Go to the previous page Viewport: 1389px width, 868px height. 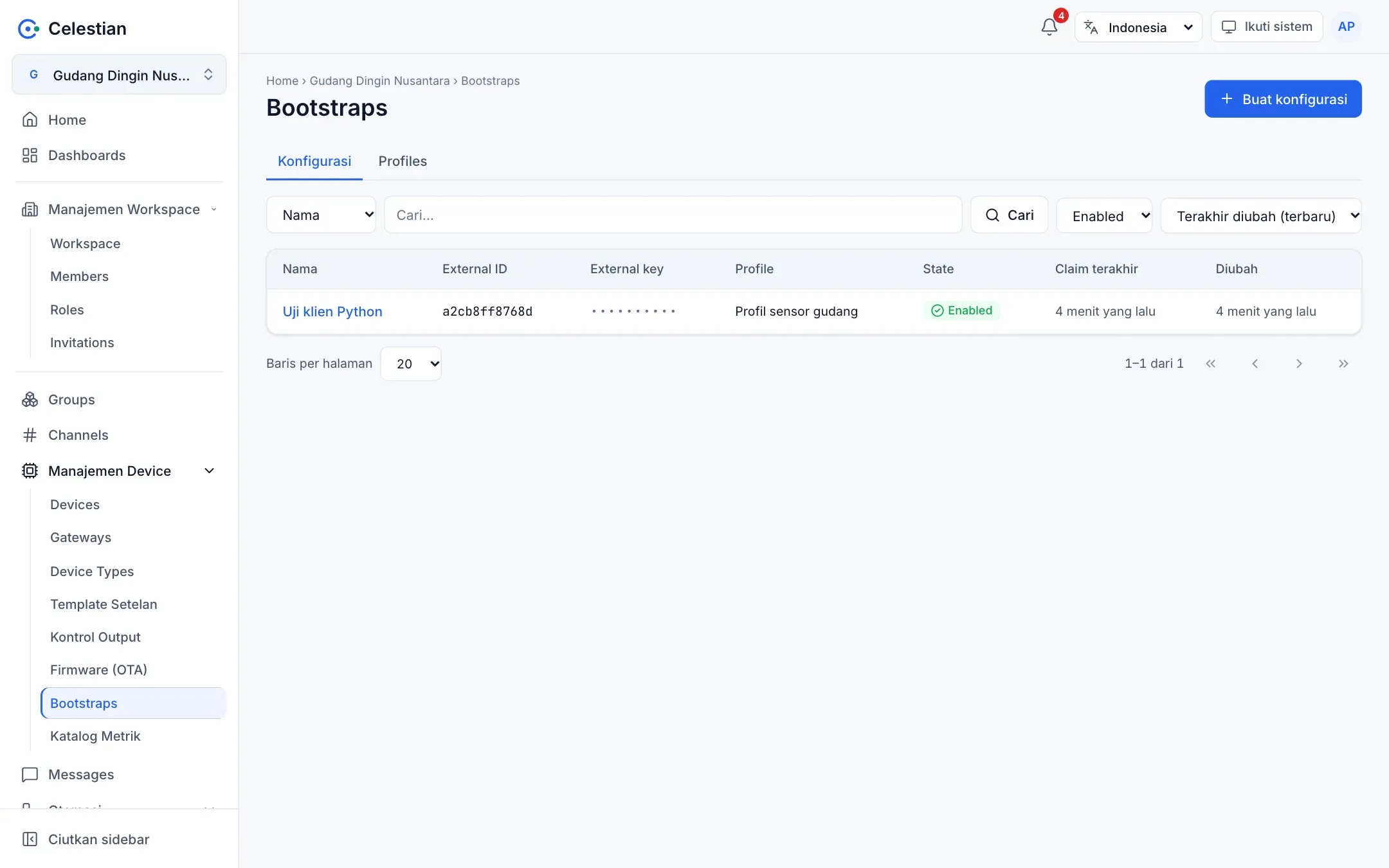pyautogui.click(x=1255, y=363)
